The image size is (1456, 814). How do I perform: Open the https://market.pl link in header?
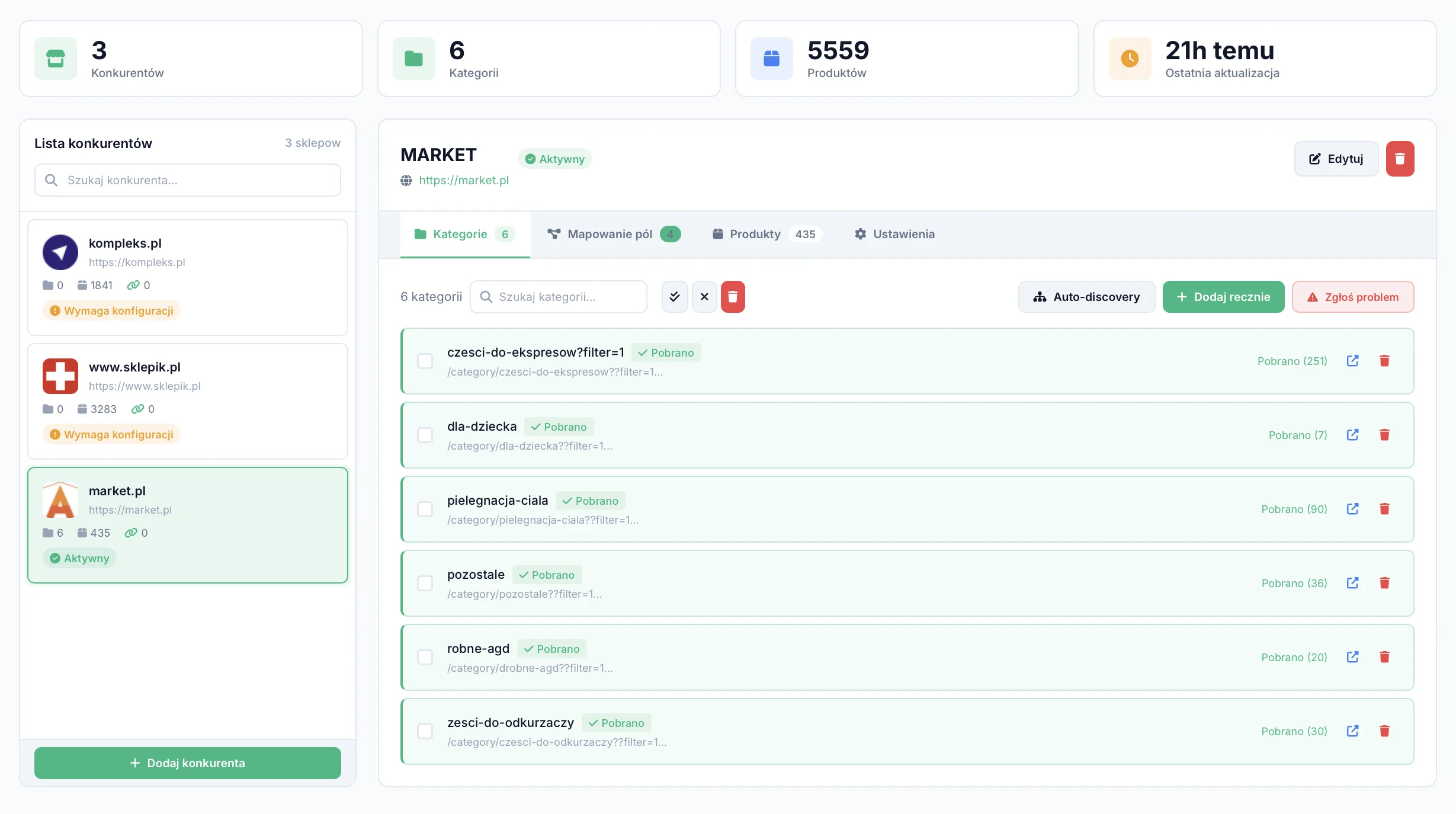click(463, 180)
